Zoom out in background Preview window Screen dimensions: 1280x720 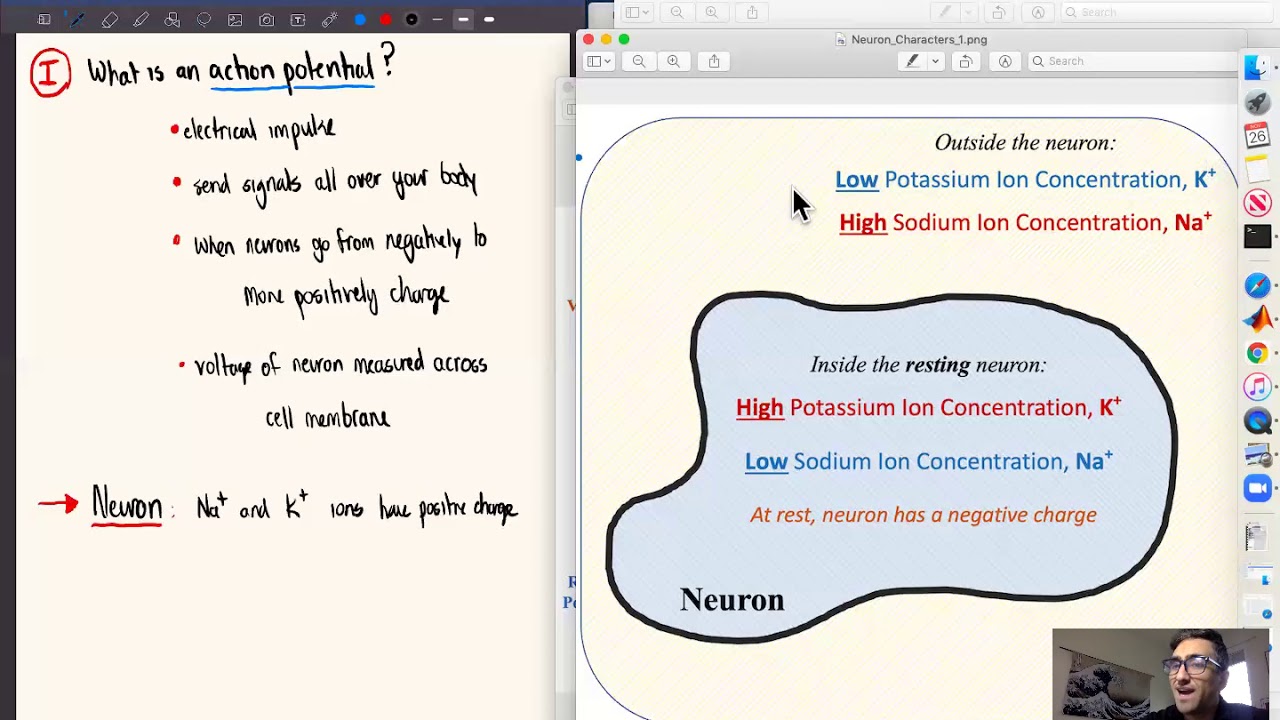click(677, 12)
